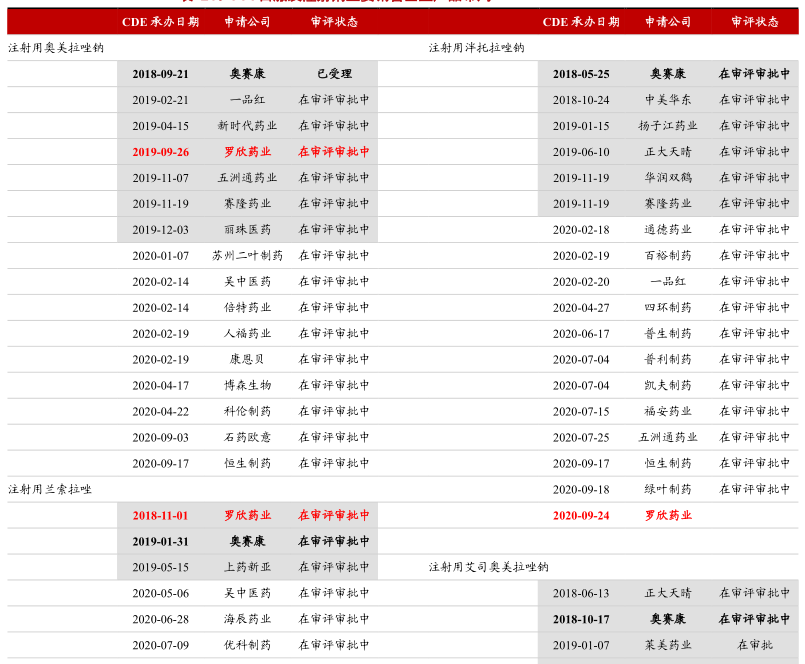The height and width of the screenshot is (664, 805).
Task: Select the 注射用艾司奥美拉唑钠 section heading
Action: tap(488, 568)
